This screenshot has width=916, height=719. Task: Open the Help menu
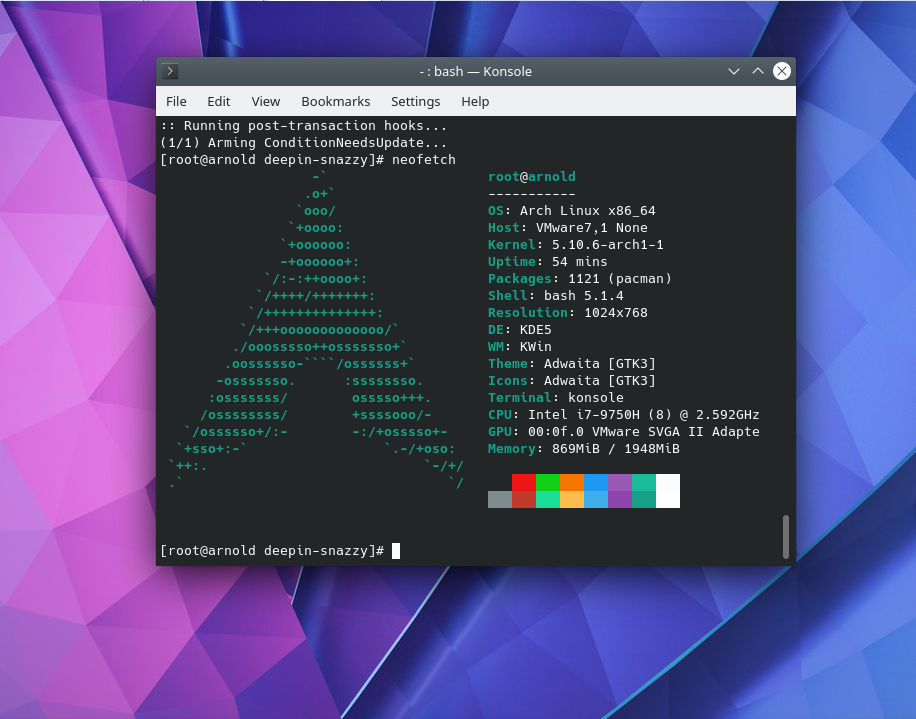tap(475, 102)
